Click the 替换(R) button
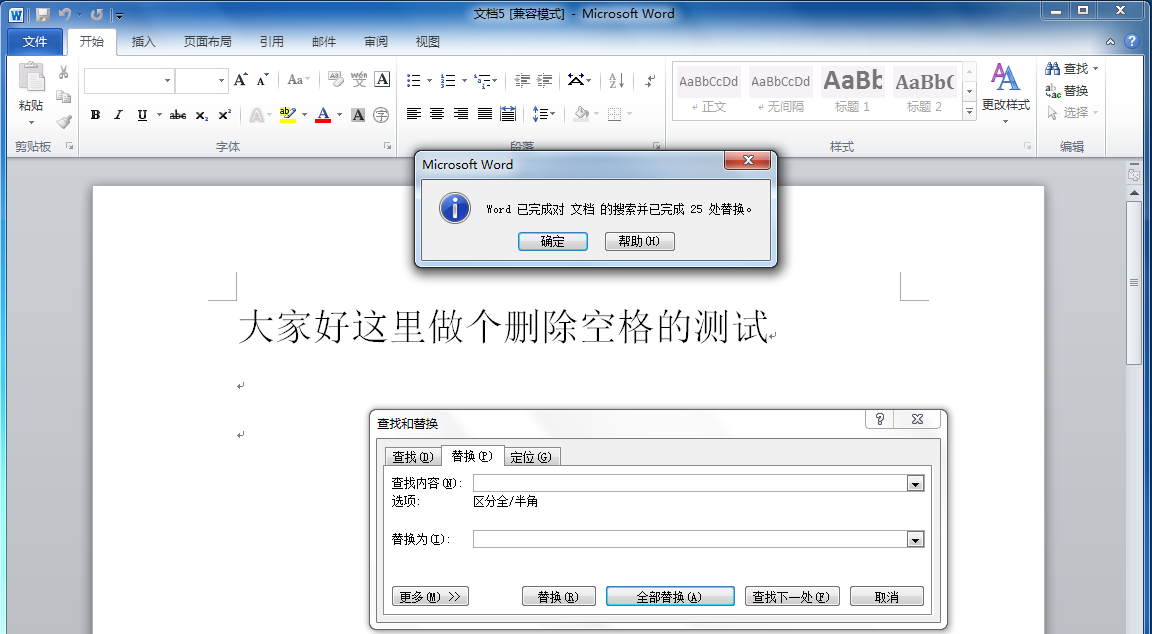The width and height of the screenshot is (1152, 634). tap(558, 597)
